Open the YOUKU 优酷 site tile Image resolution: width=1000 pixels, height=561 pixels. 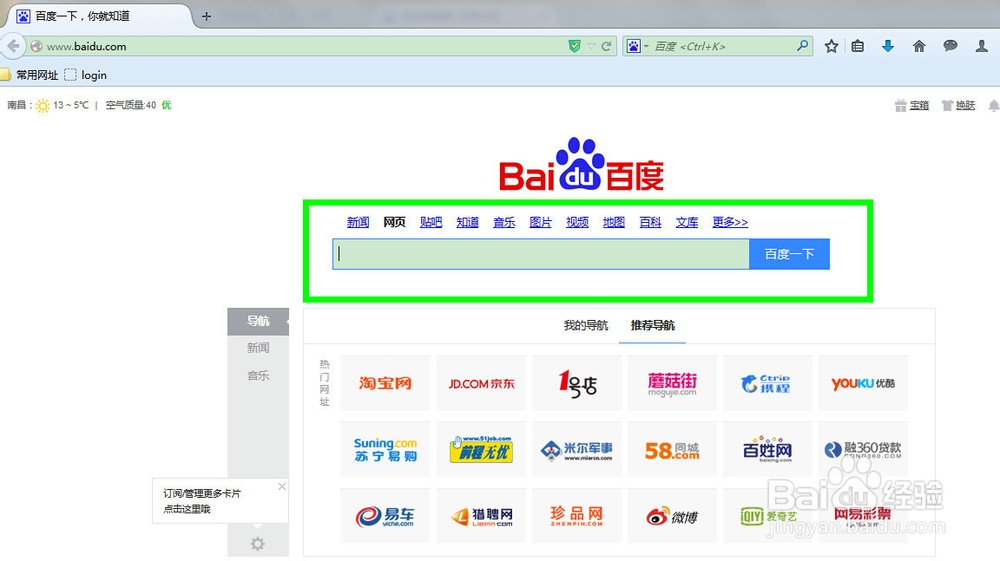click(x=863, y=383)
